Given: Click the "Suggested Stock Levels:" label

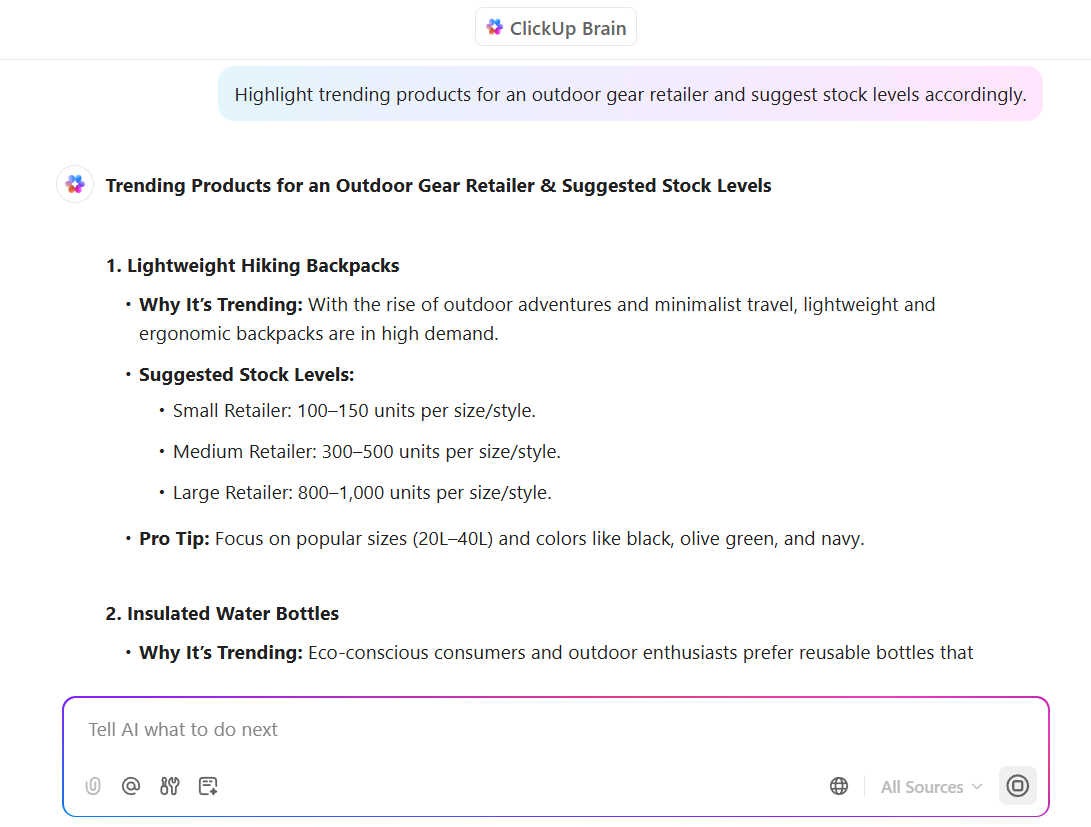Looking at the screenshot, I should 247,375.
